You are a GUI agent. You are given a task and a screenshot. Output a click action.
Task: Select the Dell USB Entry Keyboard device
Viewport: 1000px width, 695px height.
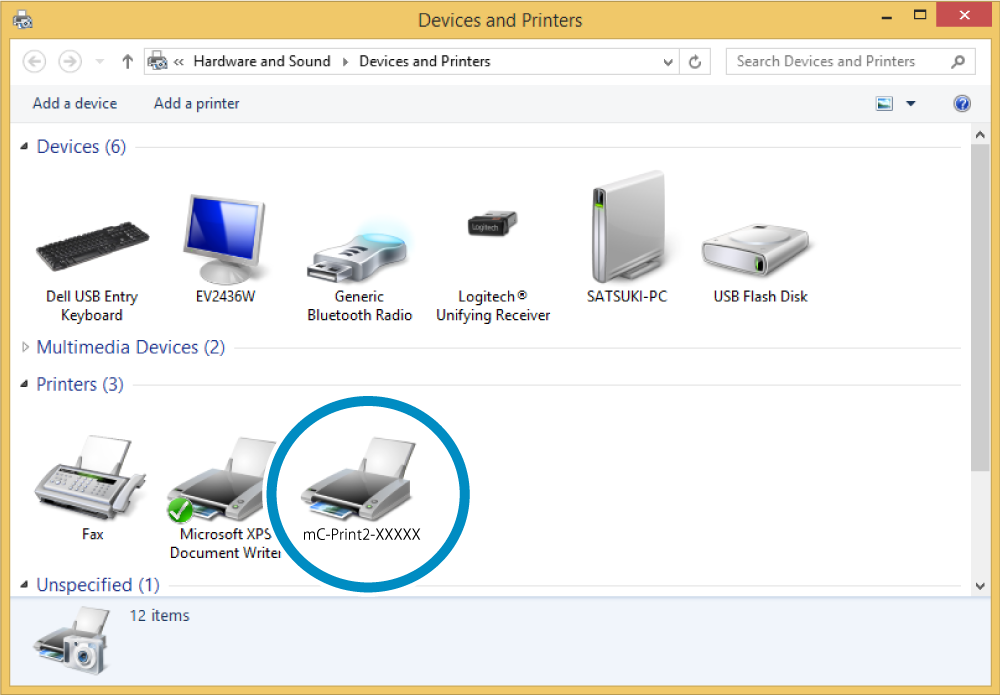coord(92,245)
